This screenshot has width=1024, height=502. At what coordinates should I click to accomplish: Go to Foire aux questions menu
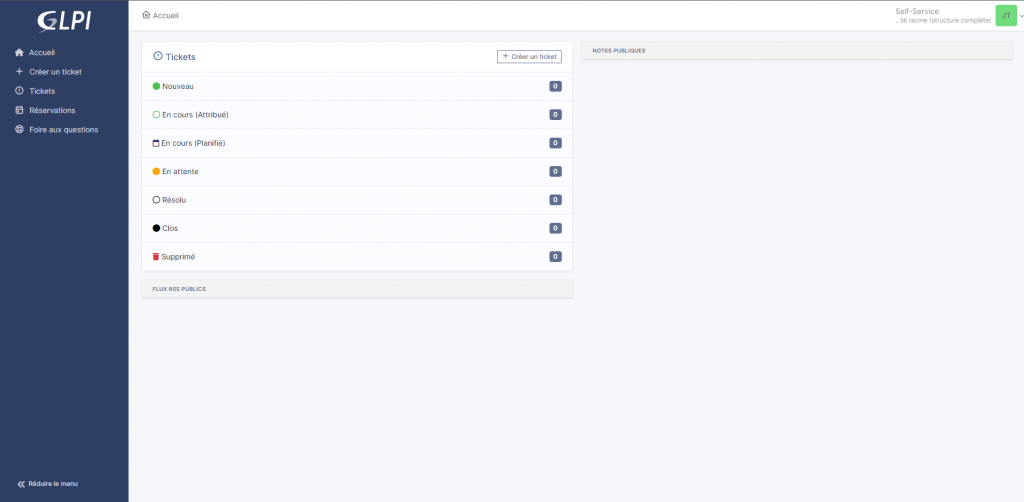coord(63,129)
